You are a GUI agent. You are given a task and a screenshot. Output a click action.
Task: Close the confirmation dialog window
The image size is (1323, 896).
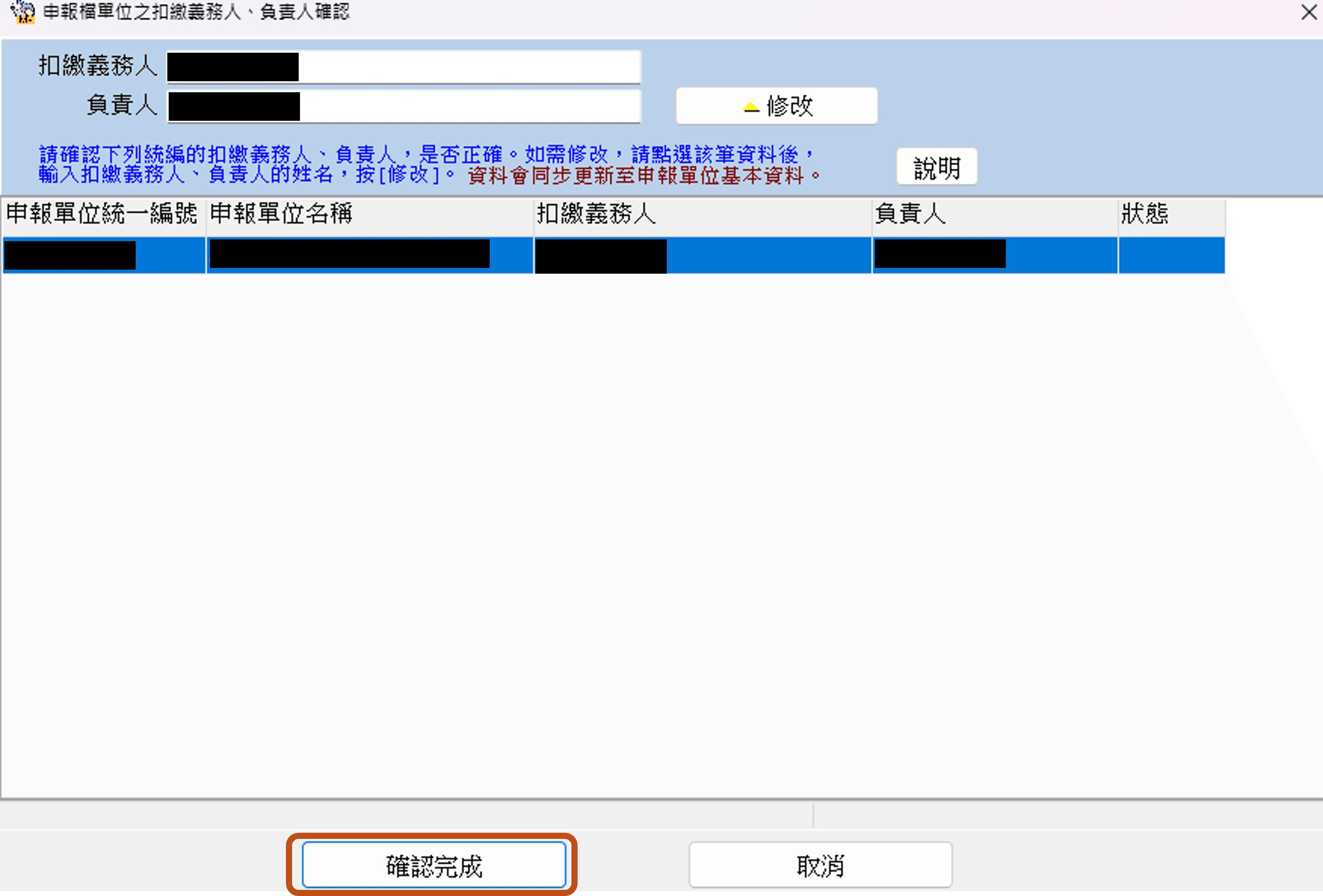point(1309,12)
